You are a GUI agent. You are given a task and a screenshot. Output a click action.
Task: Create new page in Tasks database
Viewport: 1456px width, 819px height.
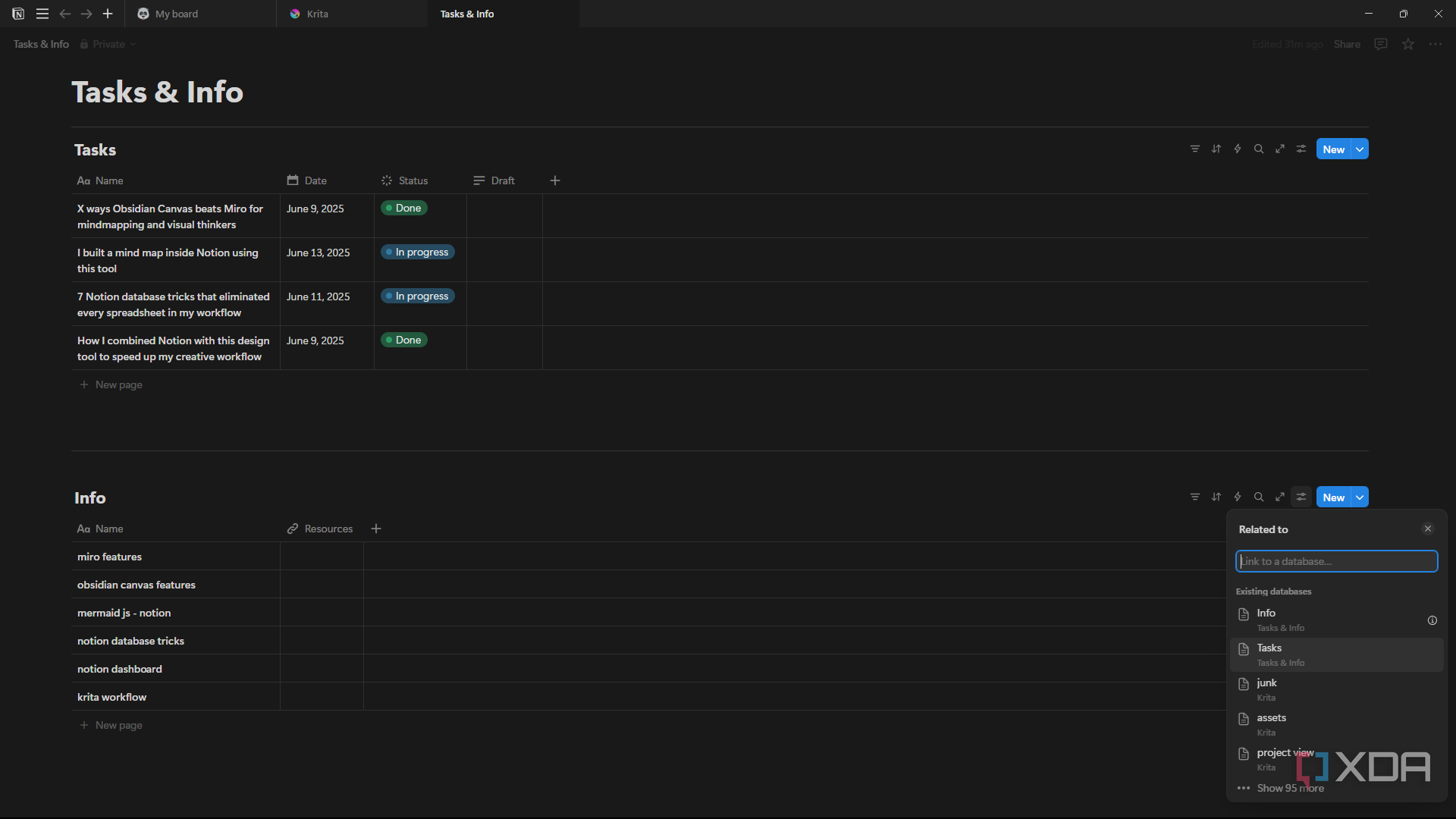click(x=1334, y=149)
